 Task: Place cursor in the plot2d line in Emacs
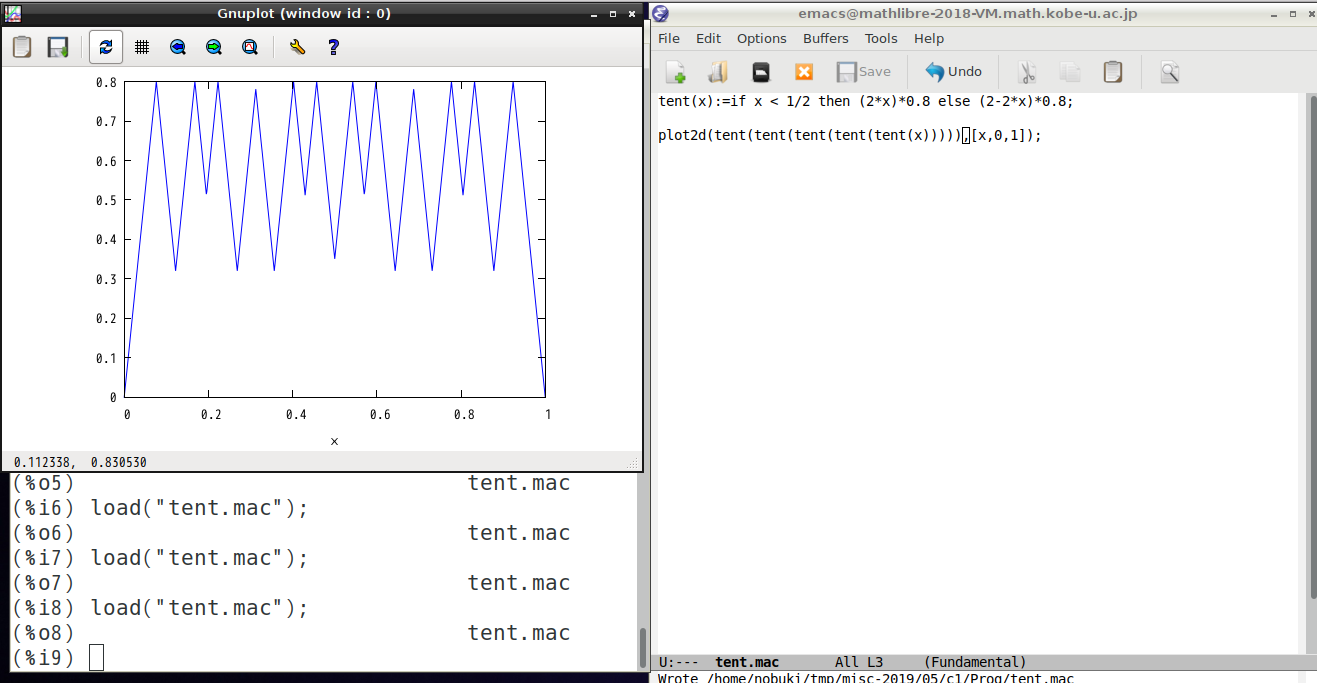click(x=850, y=135)
